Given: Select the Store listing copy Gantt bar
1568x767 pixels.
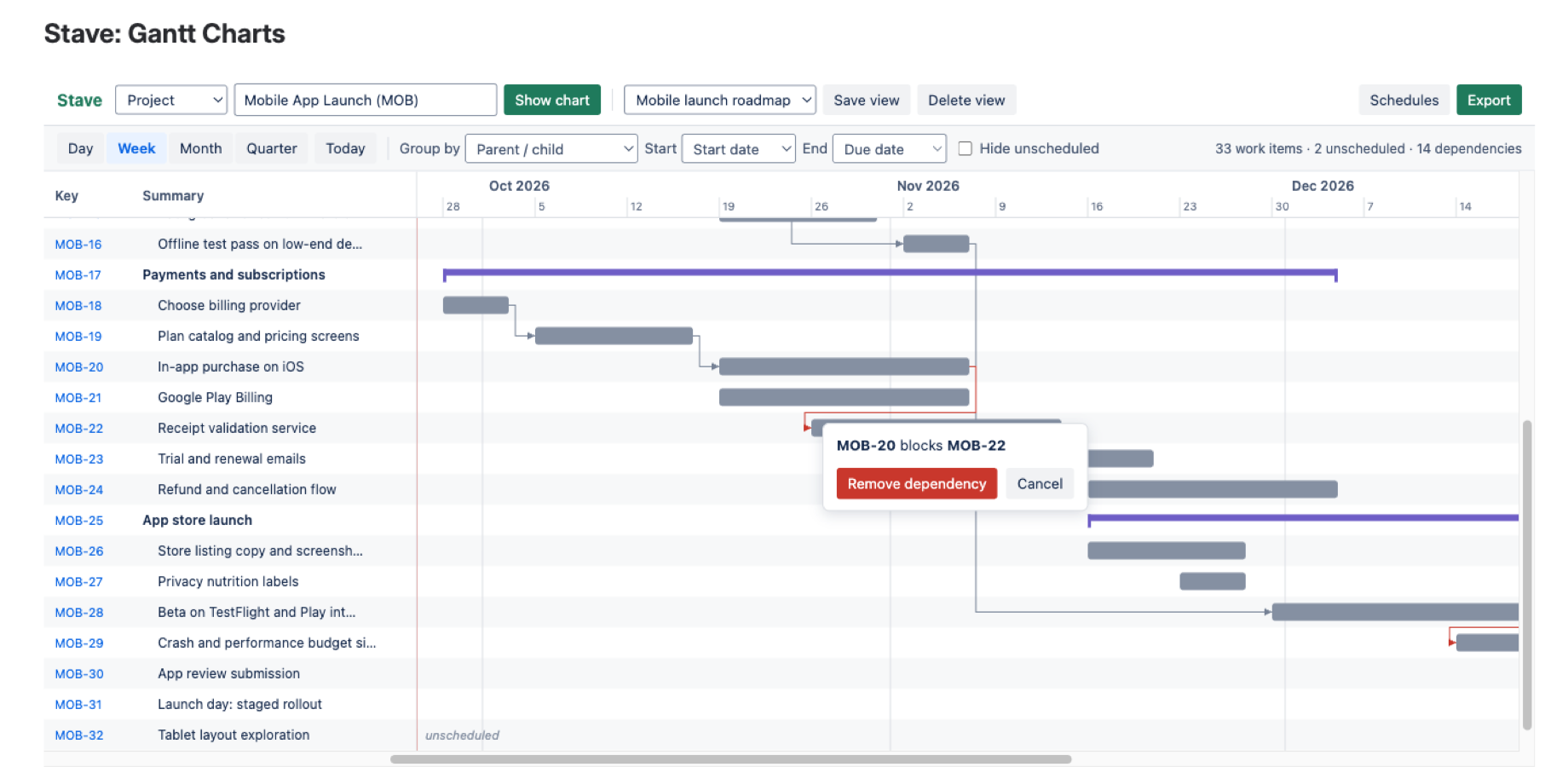Looking at the screenshot, I should [x=1167, y=551].
